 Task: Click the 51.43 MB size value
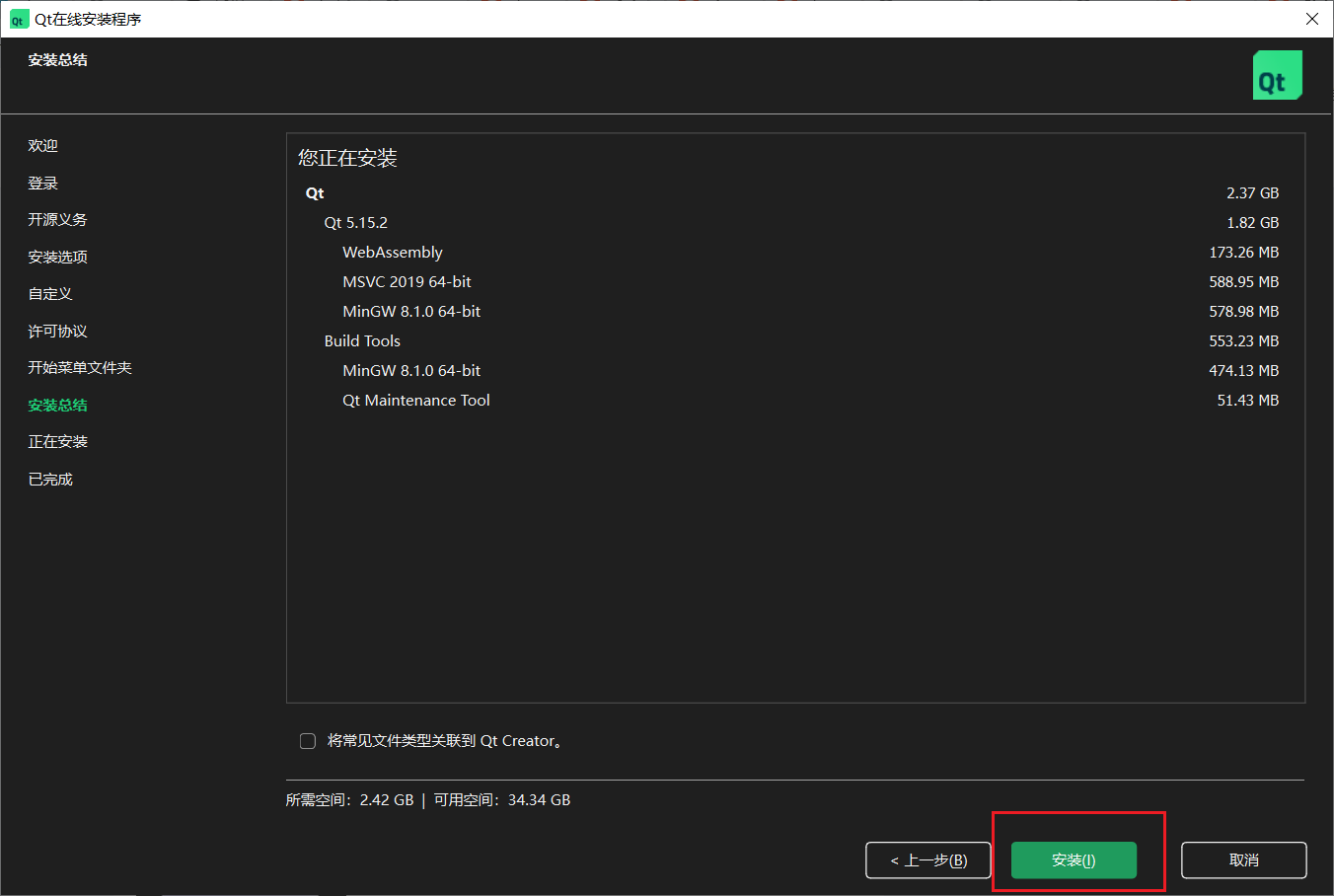click(x=1248, y=401)
